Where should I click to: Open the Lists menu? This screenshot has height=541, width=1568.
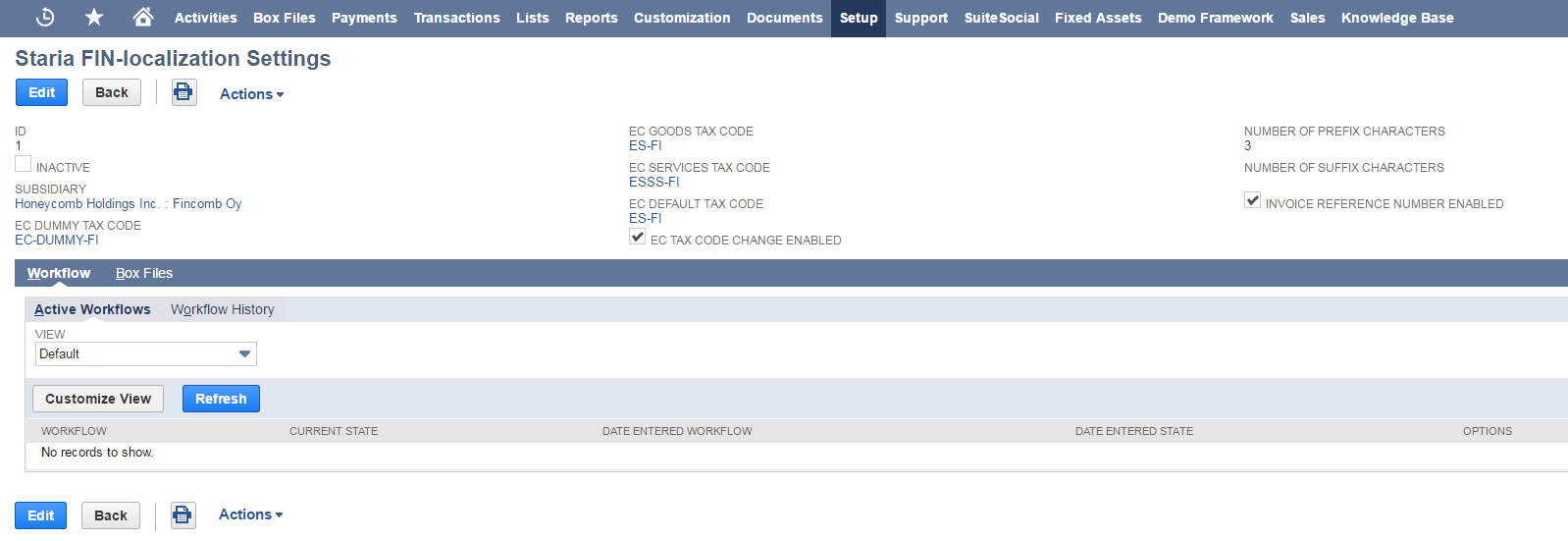[x=533, y=18]
